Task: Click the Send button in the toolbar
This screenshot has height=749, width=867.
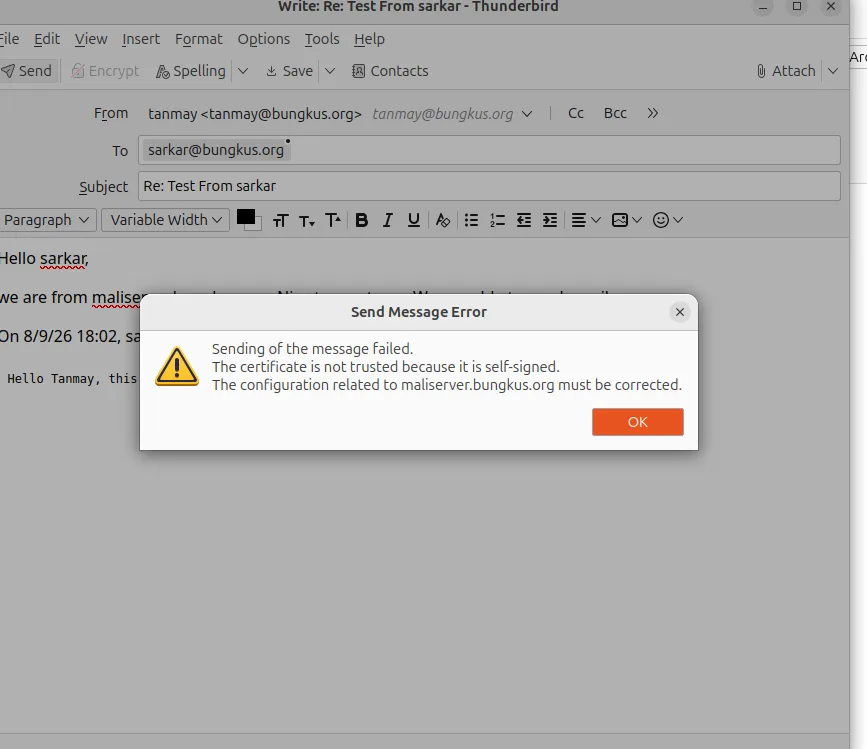Action: (27, 71)
